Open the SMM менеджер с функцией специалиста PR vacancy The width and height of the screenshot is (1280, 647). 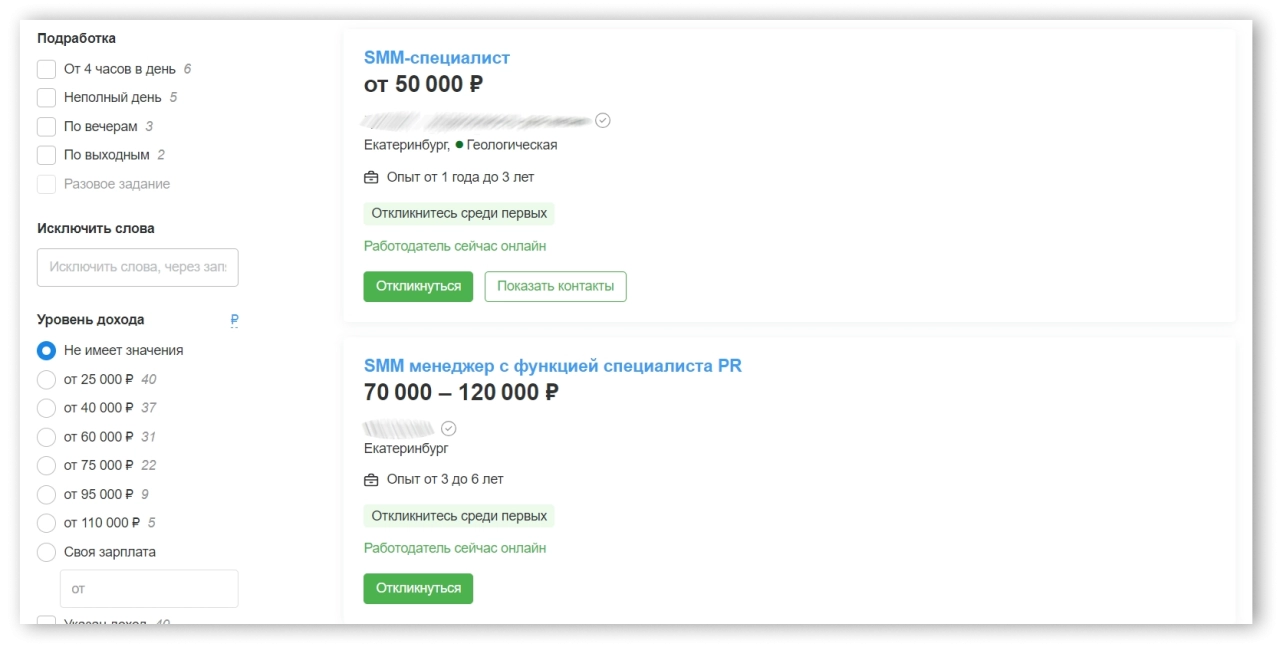[x=552, y=365]
